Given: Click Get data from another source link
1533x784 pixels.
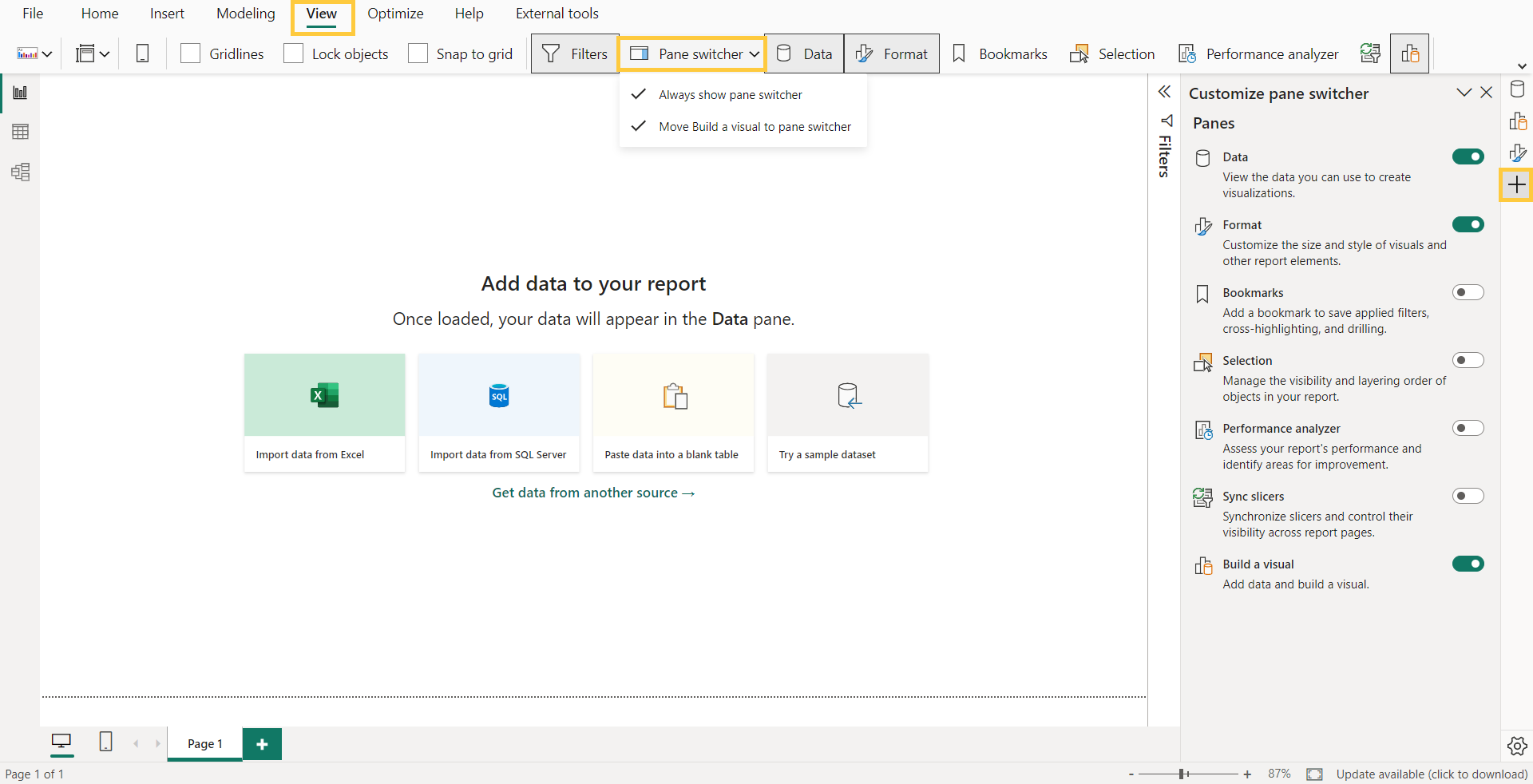Looking at the screenshot, I should (593, 493).
